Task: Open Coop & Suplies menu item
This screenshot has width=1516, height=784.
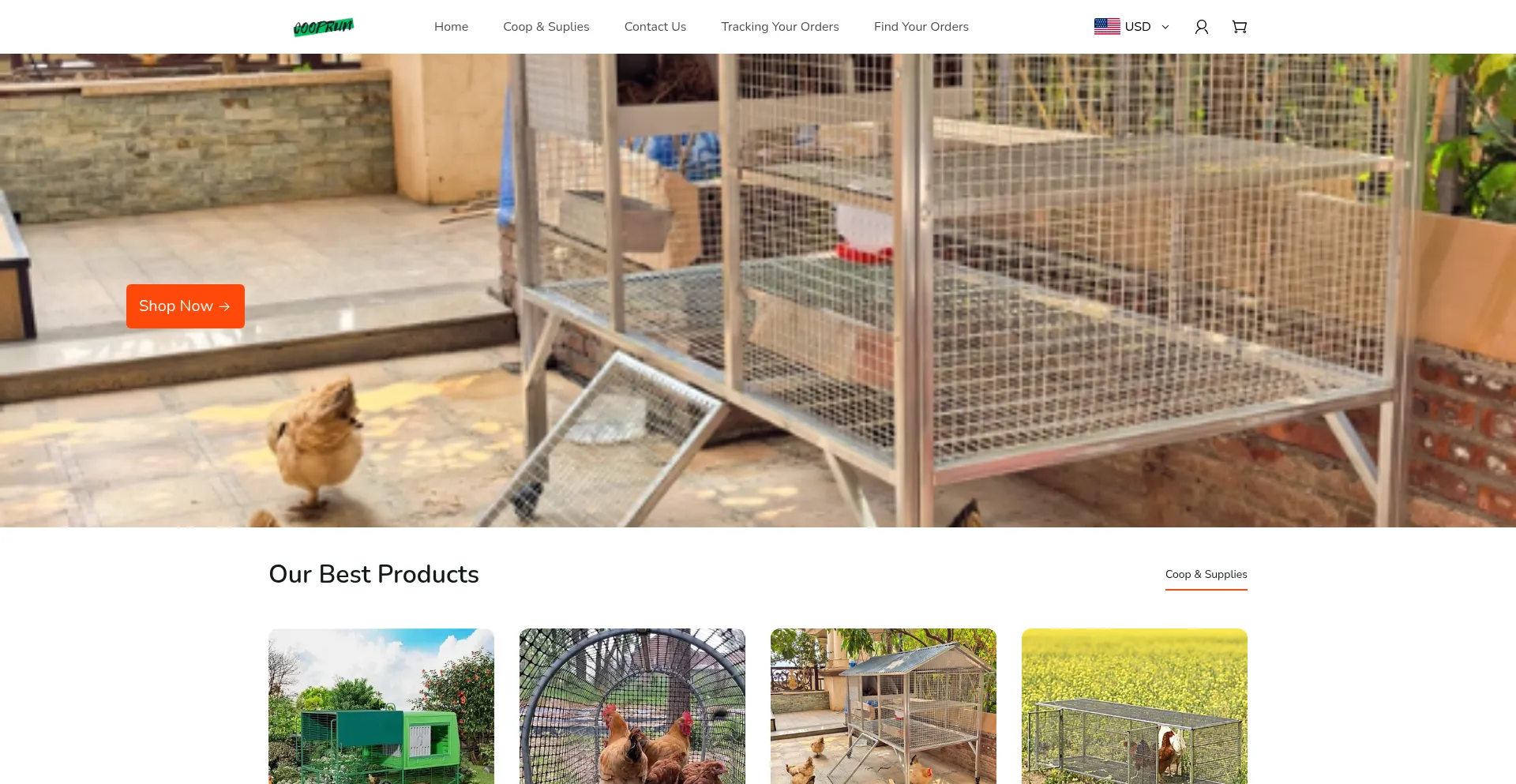Action: click(546, 27)
